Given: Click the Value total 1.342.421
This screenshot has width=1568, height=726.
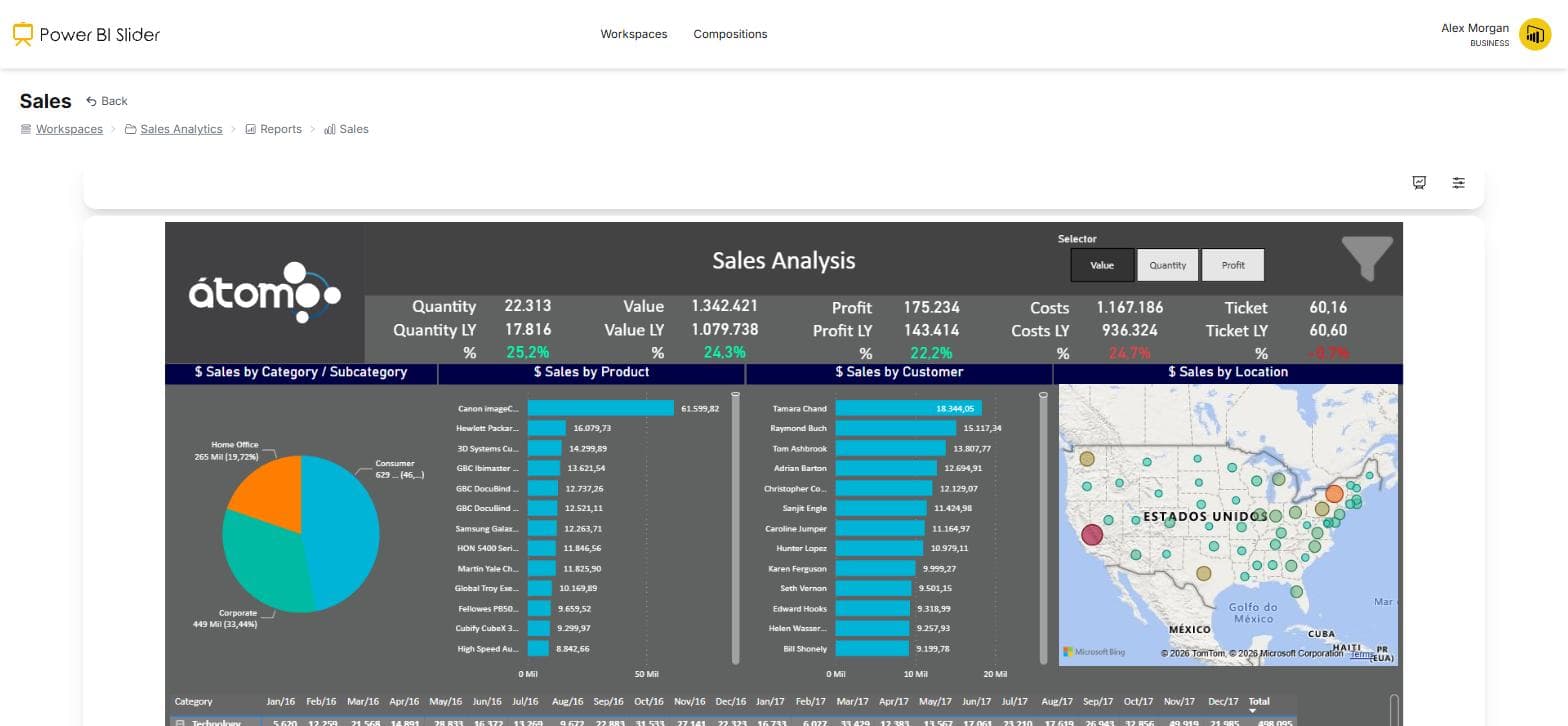Looking at the screenshot, I should 724,306.
